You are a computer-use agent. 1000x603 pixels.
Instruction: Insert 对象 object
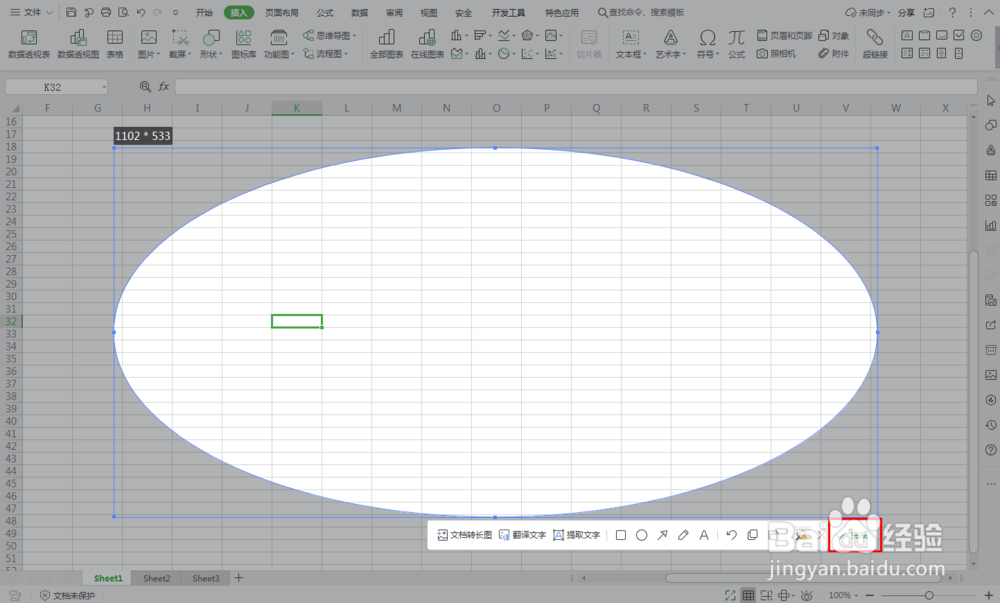tap(834, 36)
